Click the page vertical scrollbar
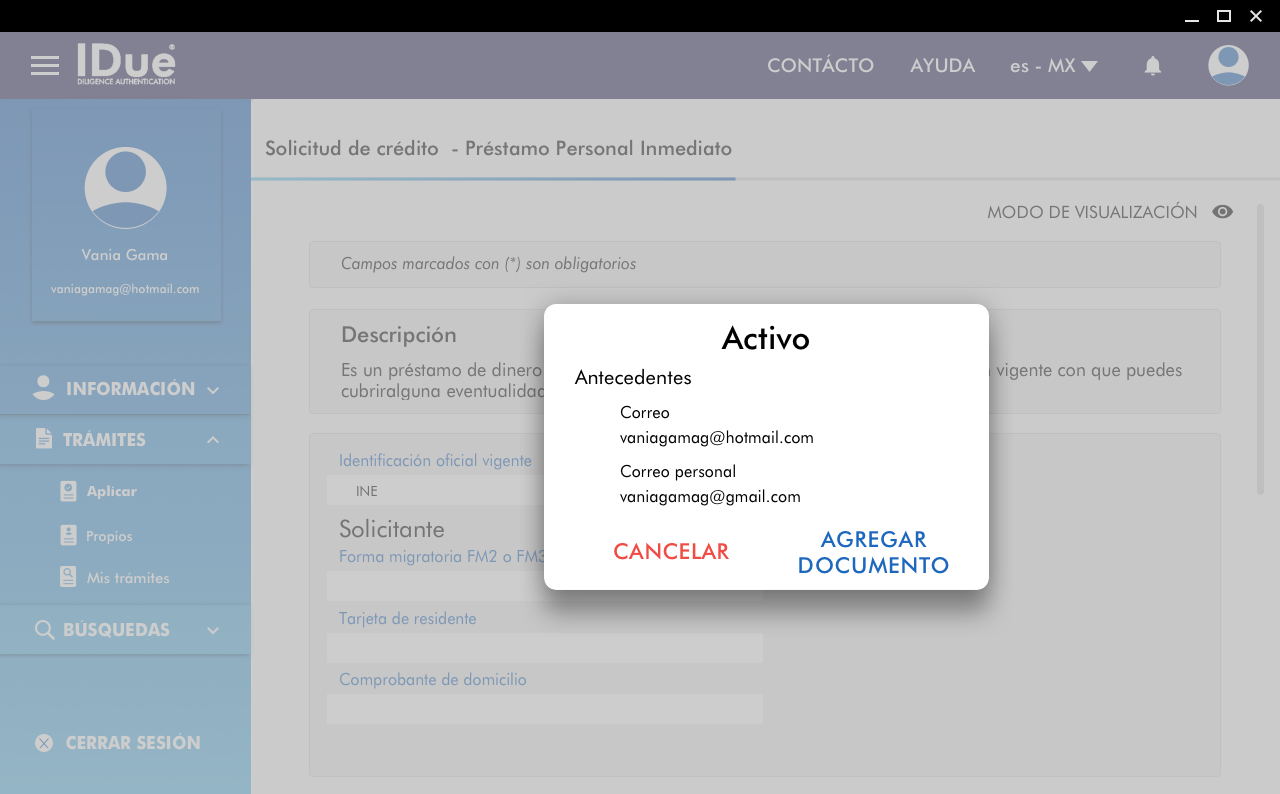Image resolution: width=1280 pixels, height=794 pixels. point(1261,348)
